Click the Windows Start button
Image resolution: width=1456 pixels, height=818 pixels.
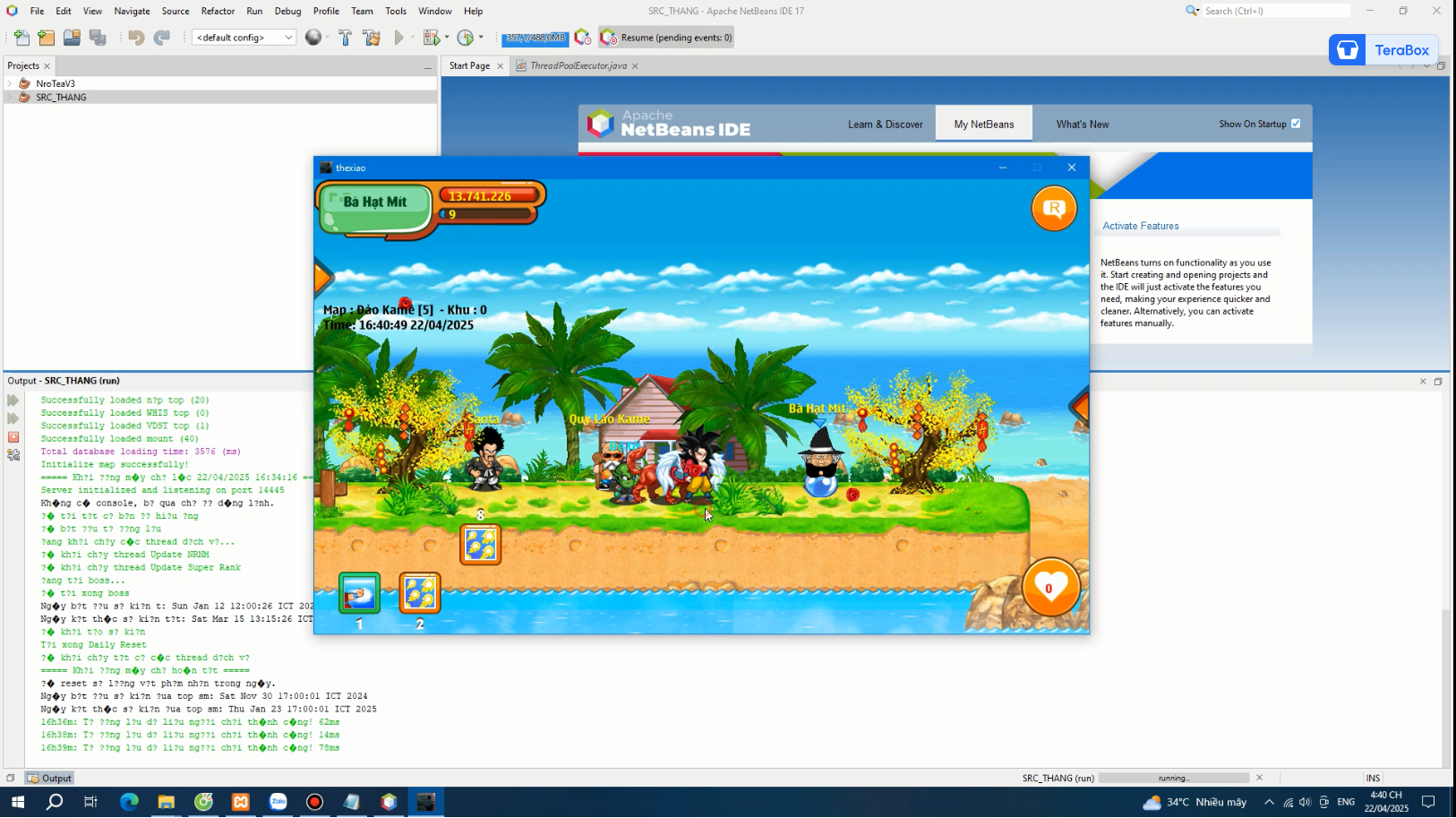coord(18,802)
